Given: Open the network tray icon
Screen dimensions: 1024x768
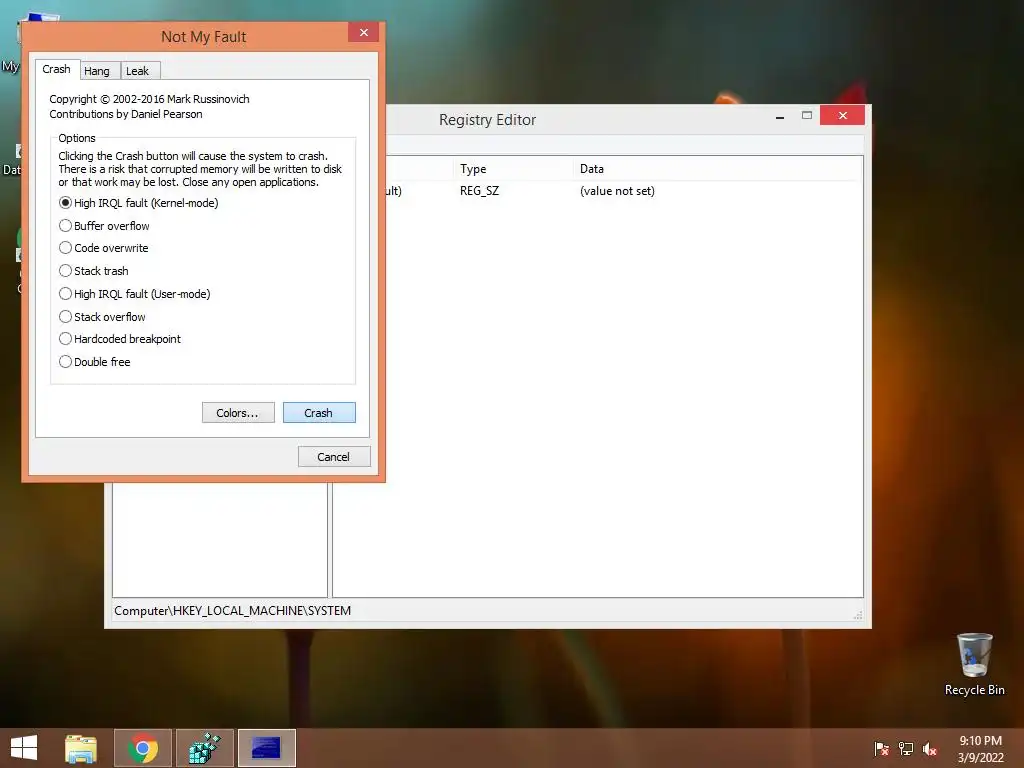Looking at the screenshot, I should [x=906, y=749].
